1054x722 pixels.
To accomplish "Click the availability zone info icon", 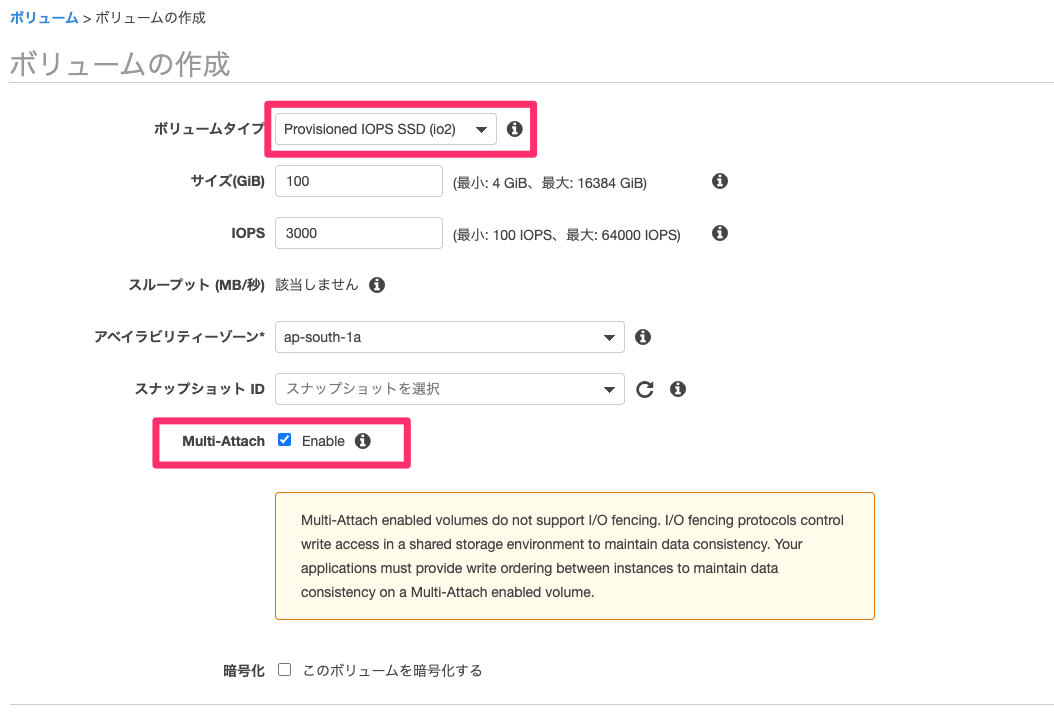I will (643, 337).
